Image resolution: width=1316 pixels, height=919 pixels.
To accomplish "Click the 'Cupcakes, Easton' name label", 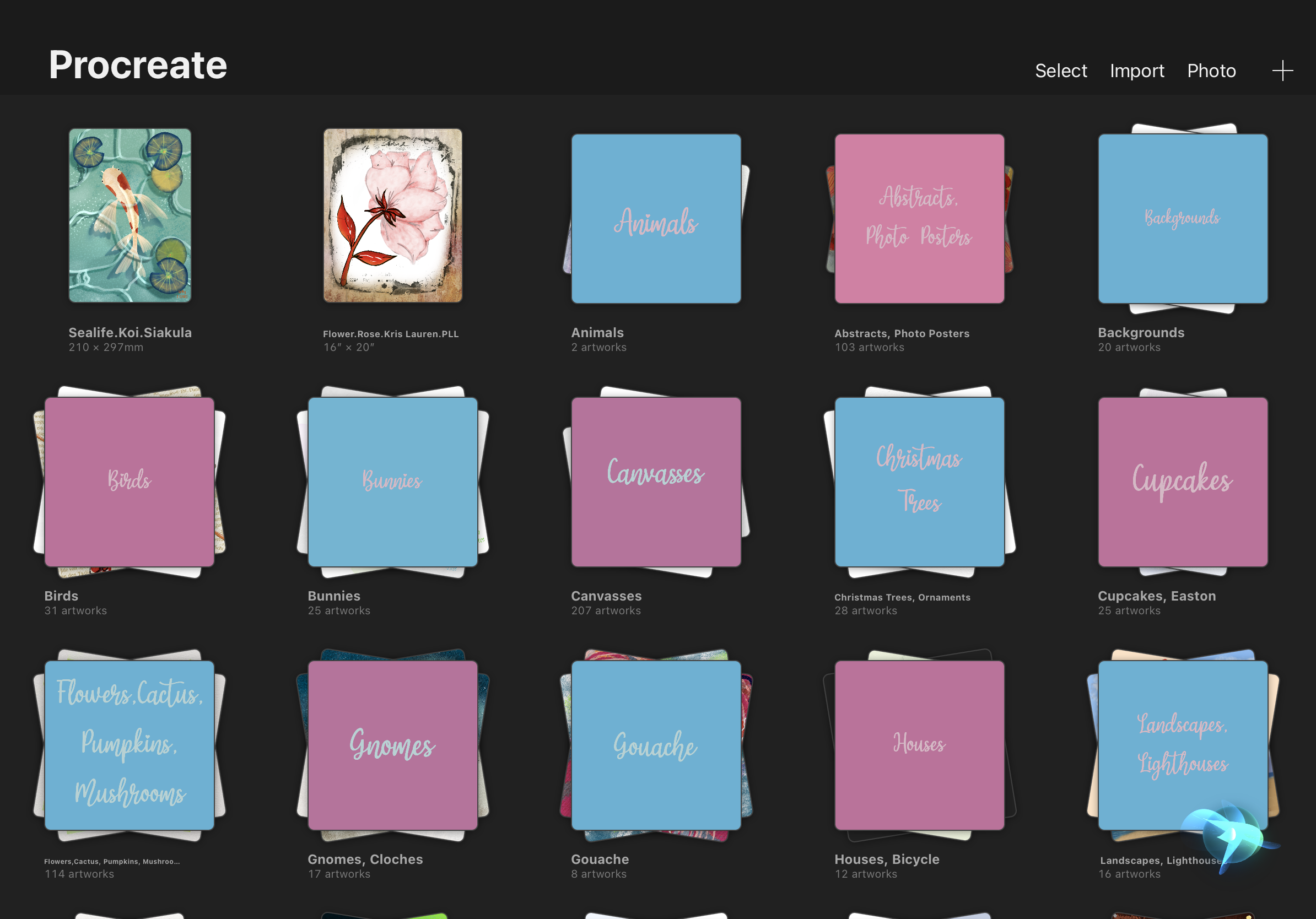I will pos(1157,596).
